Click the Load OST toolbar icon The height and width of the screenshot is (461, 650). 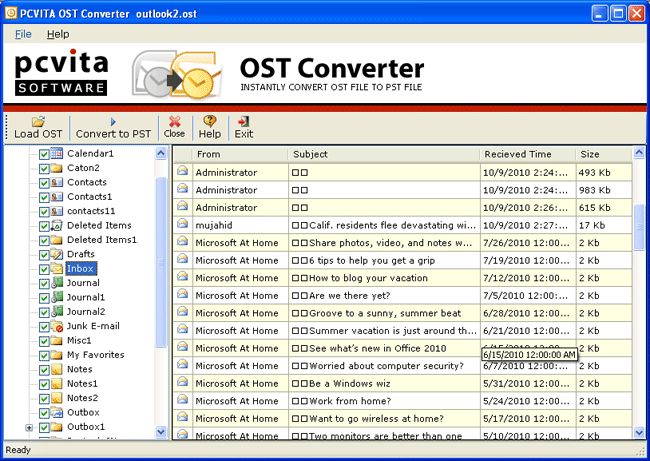38,120
